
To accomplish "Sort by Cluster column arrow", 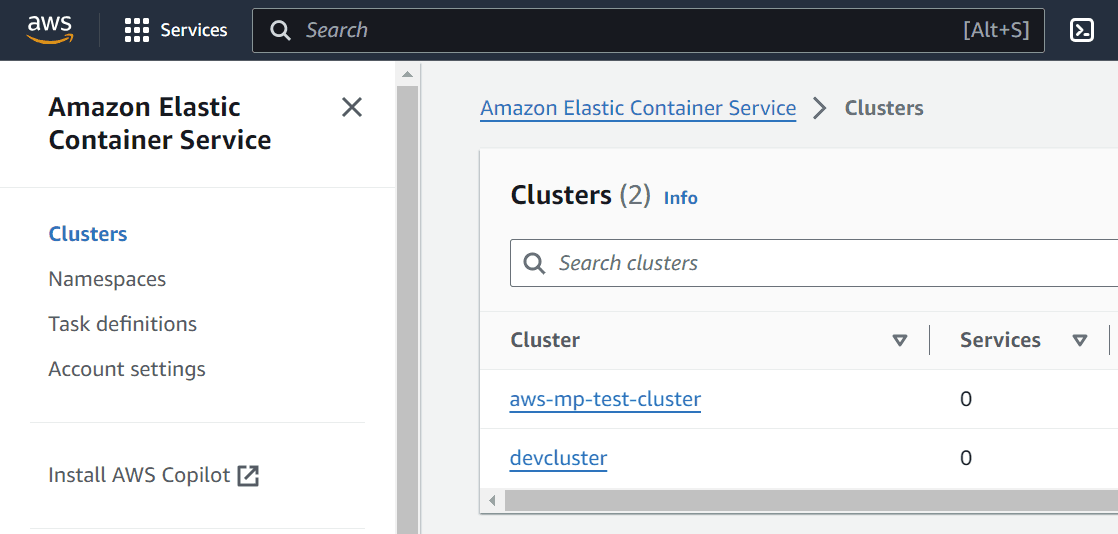I will pos(900,340).
